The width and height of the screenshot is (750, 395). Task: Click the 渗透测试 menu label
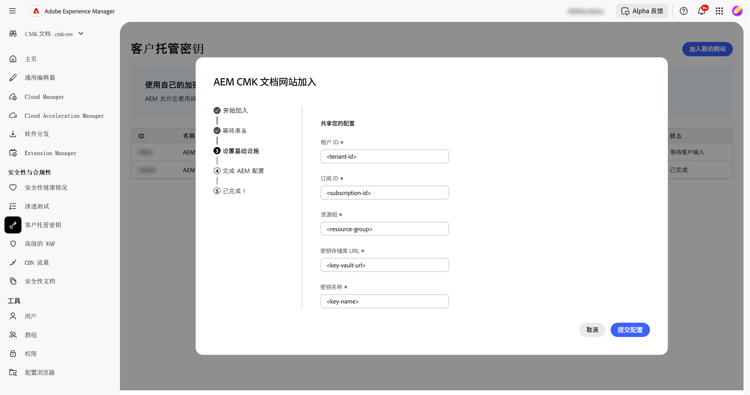pos(37,206)
